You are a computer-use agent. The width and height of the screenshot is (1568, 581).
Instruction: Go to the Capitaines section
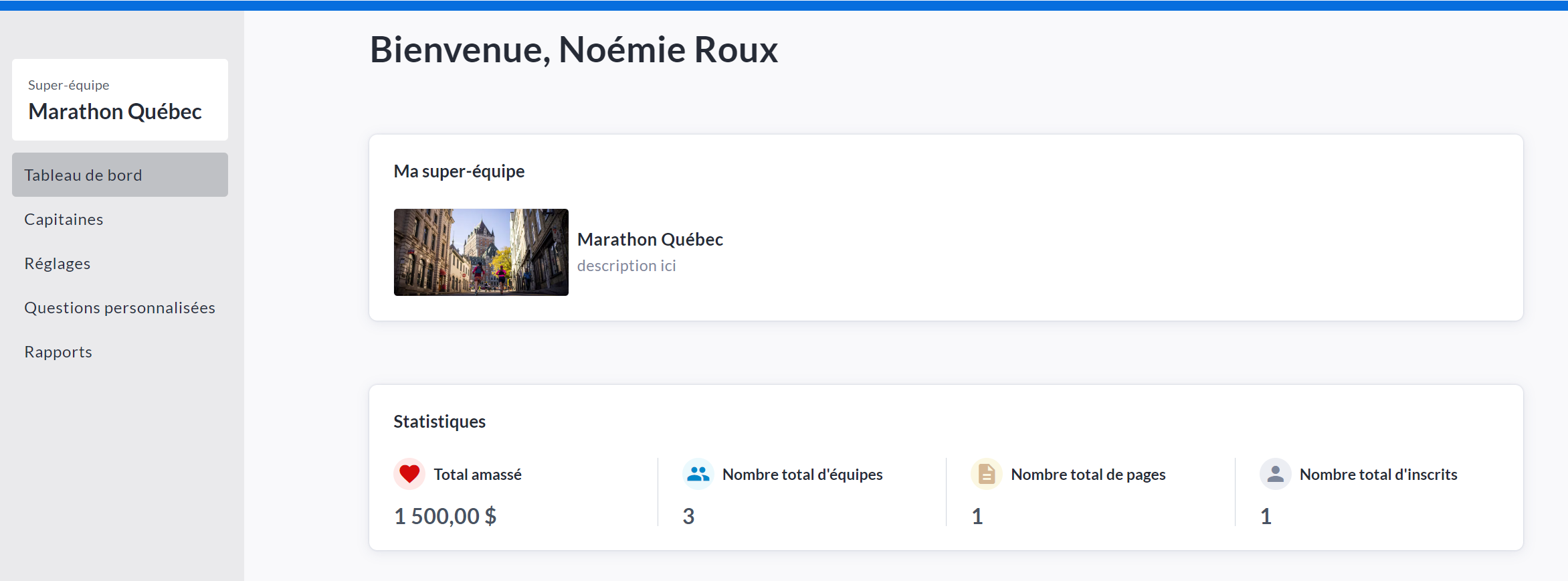(x=64, y=220)
